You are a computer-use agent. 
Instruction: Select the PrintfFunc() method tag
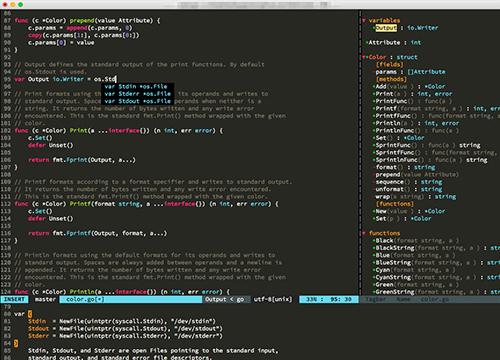(x=437, y=116)
